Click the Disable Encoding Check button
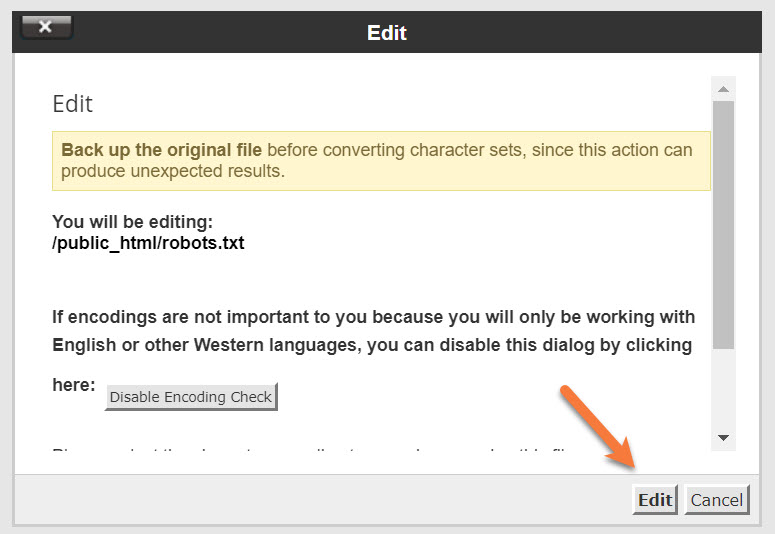Image resolution: width=775 pixels, height=534 pixels. point(190,397)
